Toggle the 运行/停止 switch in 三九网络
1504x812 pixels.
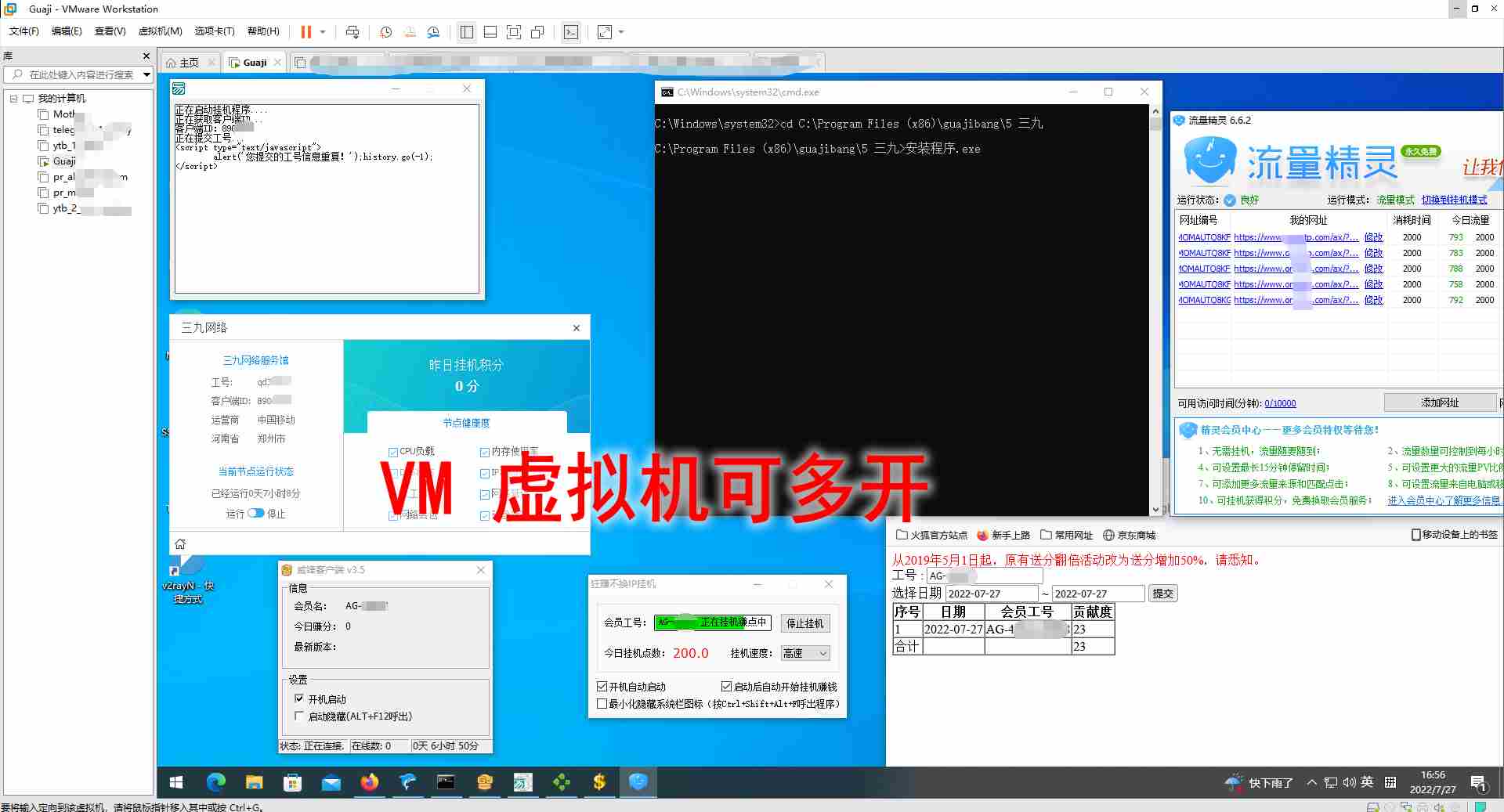(x=256, y=514)
